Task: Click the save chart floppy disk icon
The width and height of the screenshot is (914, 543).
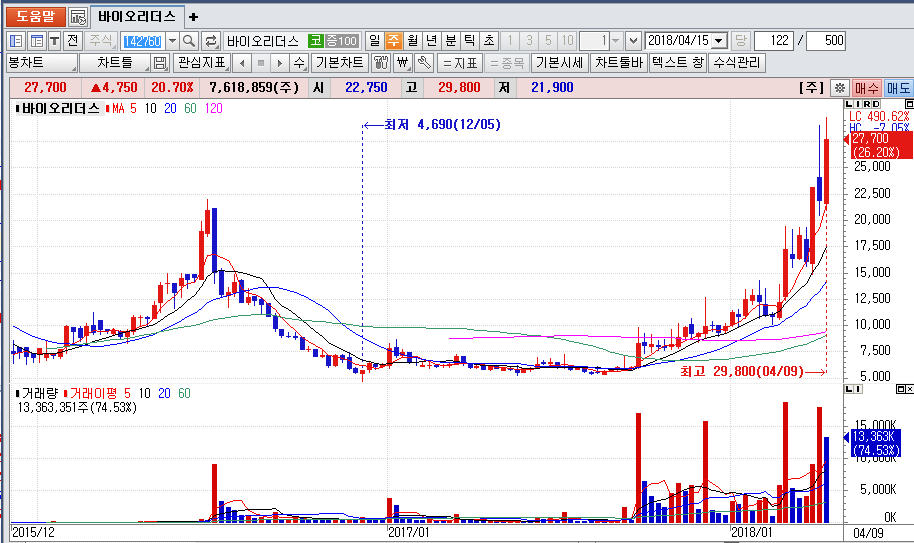Action: pos(160,63)
